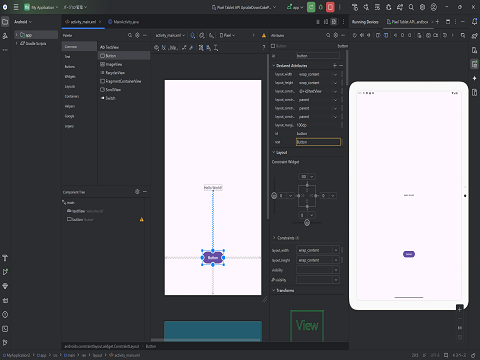Click the purple button in emulator screen

409,254
